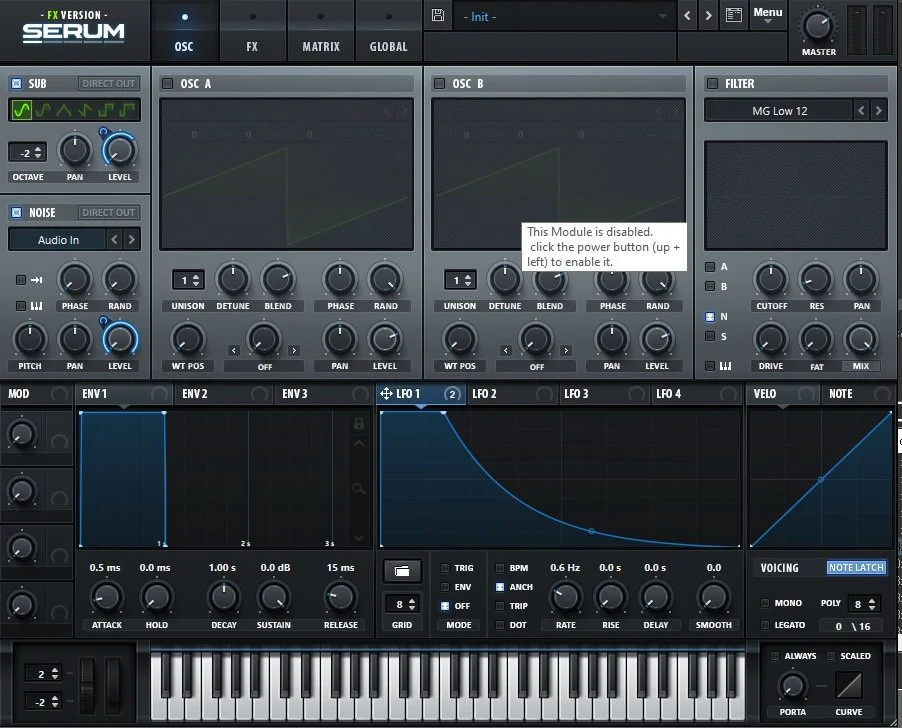
Task: Toggle filter routing for oscillator B
Action: pos(710,286)
